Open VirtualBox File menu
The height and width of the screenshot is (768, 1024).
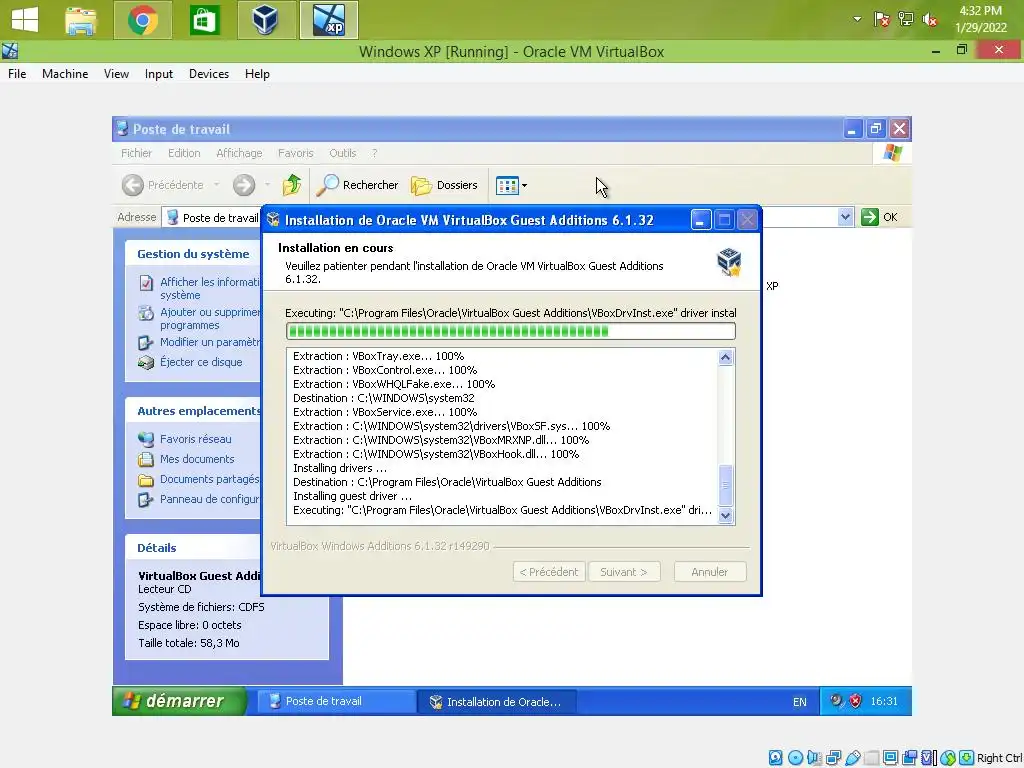17,74
